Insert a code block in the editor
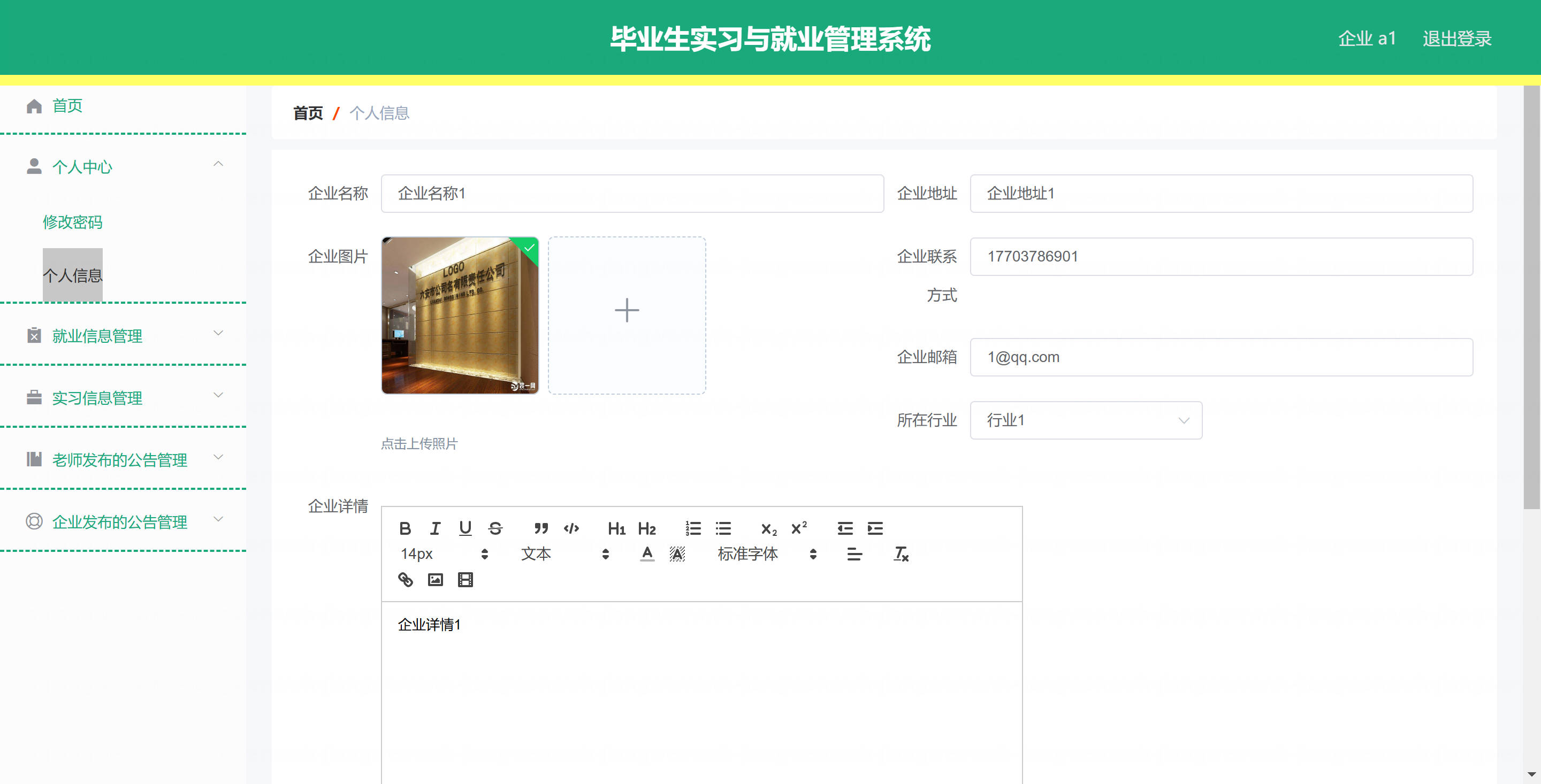The image size is (1541, 784). tap(571, 528)
